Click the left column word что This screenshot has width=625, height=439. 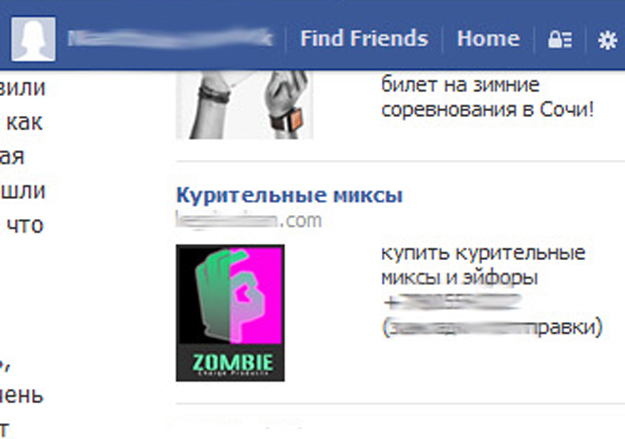(x=26, y=225)
